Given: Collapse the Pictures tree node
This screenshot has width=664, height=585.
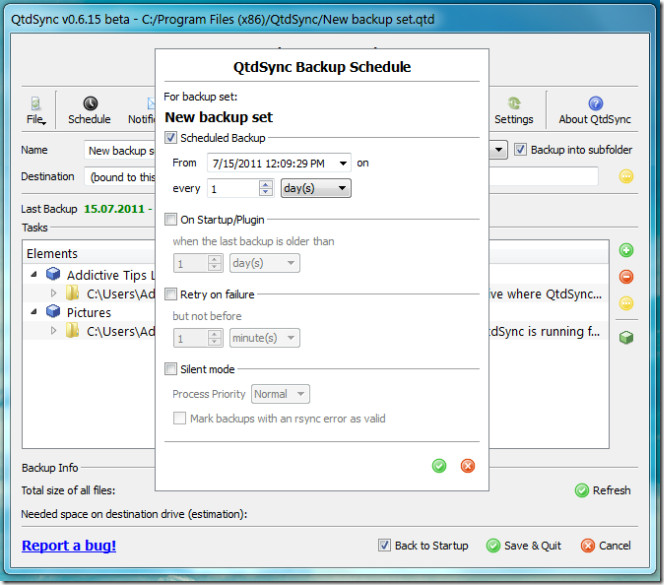Looking at the screenshot, I should point(34,312).
